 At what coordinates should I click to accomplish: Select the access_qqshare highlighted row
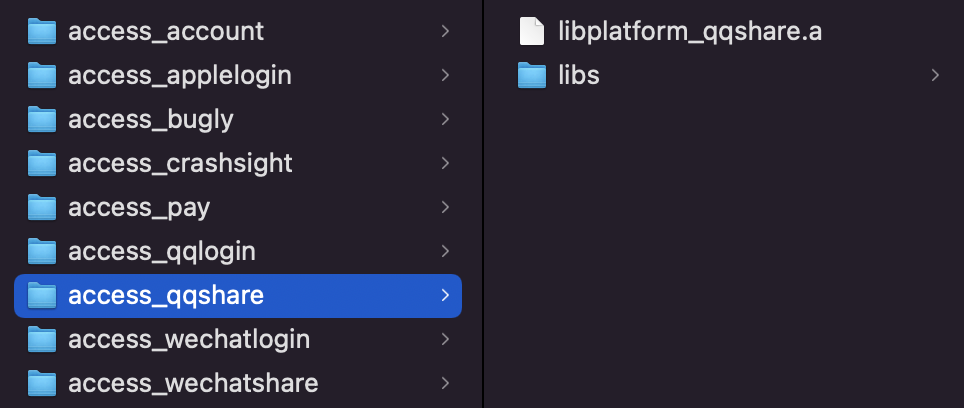[x=238, y=296]
